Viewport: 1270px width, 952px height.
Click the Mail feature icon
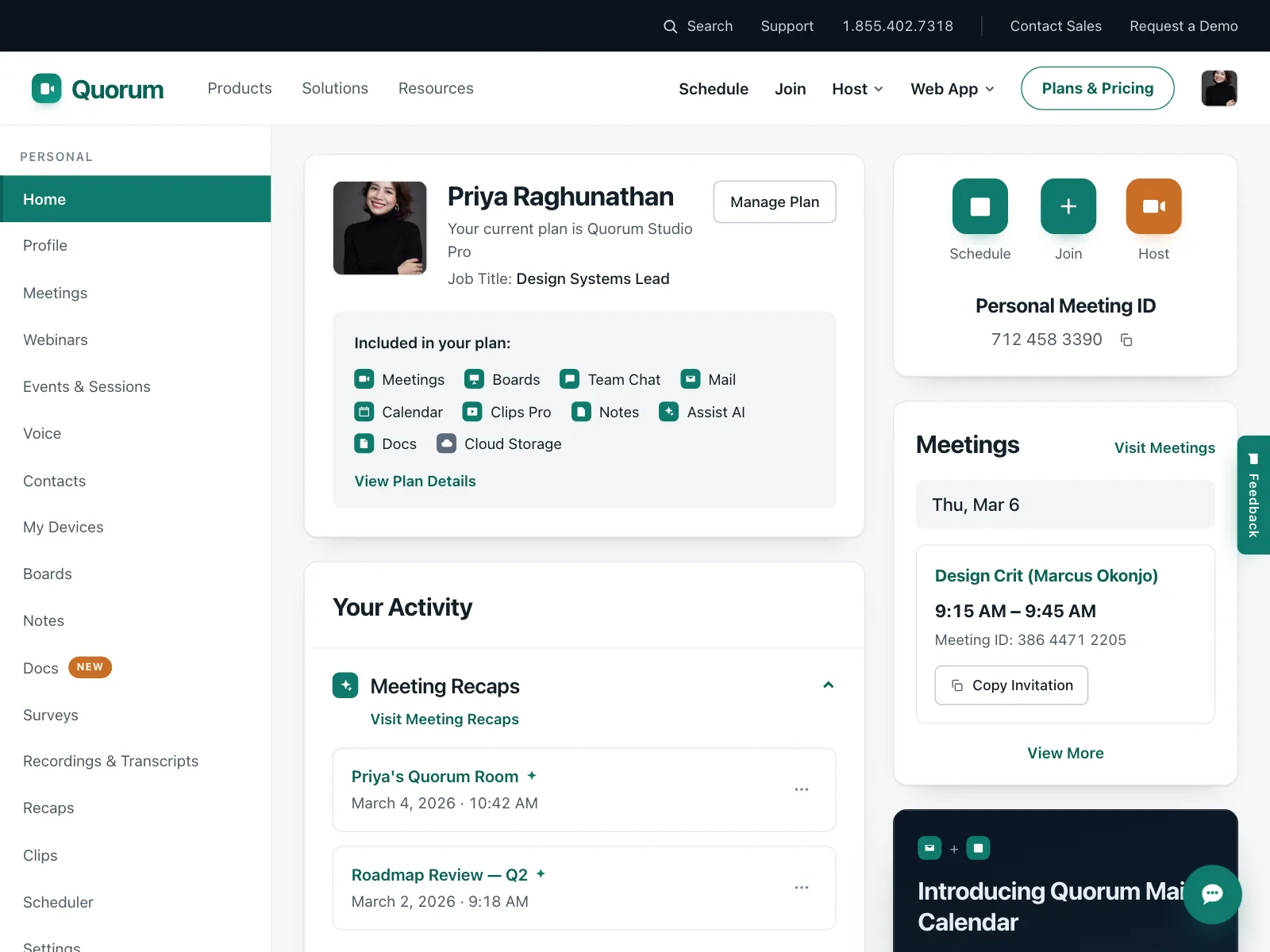pyautogui.click(x=691, y=379)
